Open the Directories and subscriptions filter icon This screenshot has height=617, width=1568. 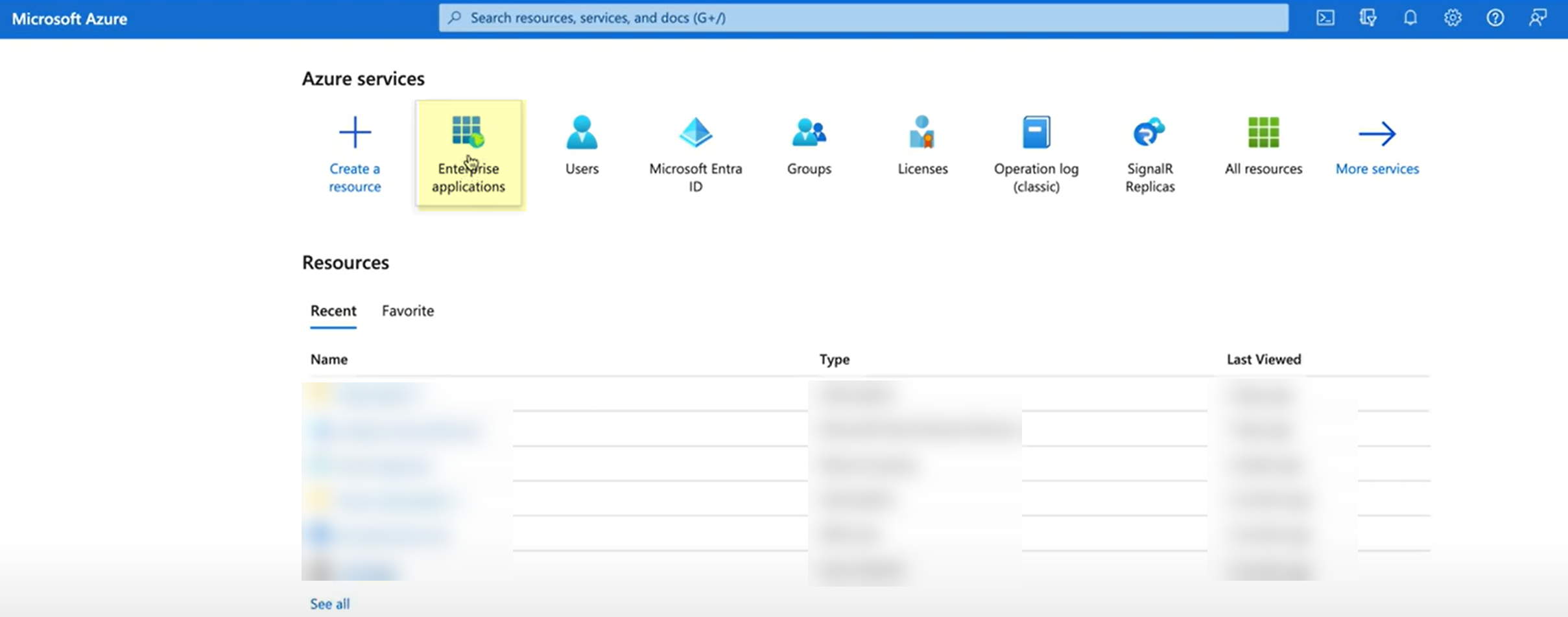(x=1368, y=18)
